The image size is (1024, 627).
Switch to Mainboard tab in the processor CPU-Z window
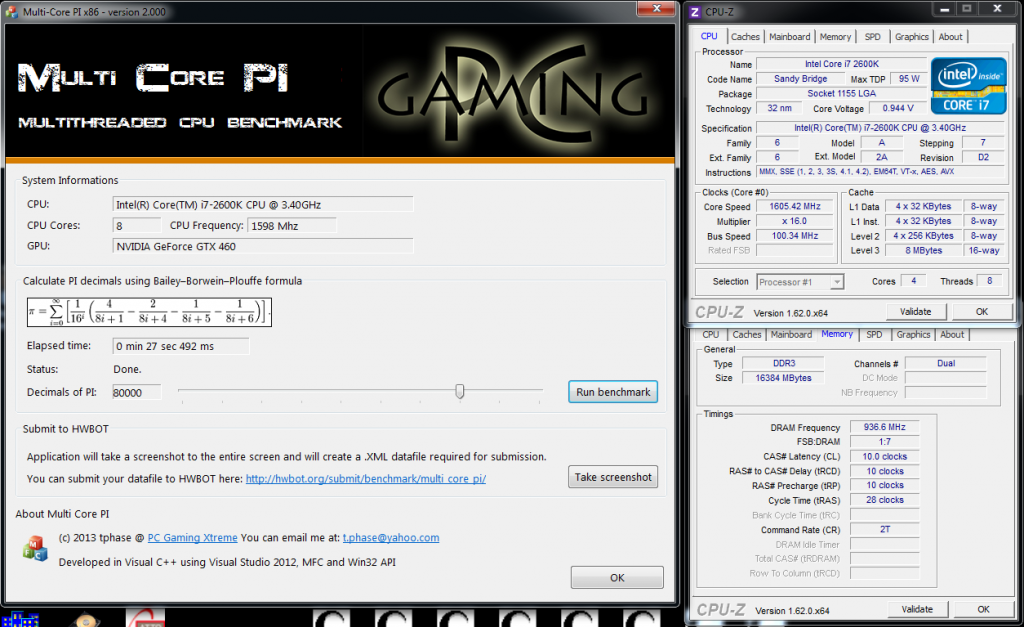(790, 37)
